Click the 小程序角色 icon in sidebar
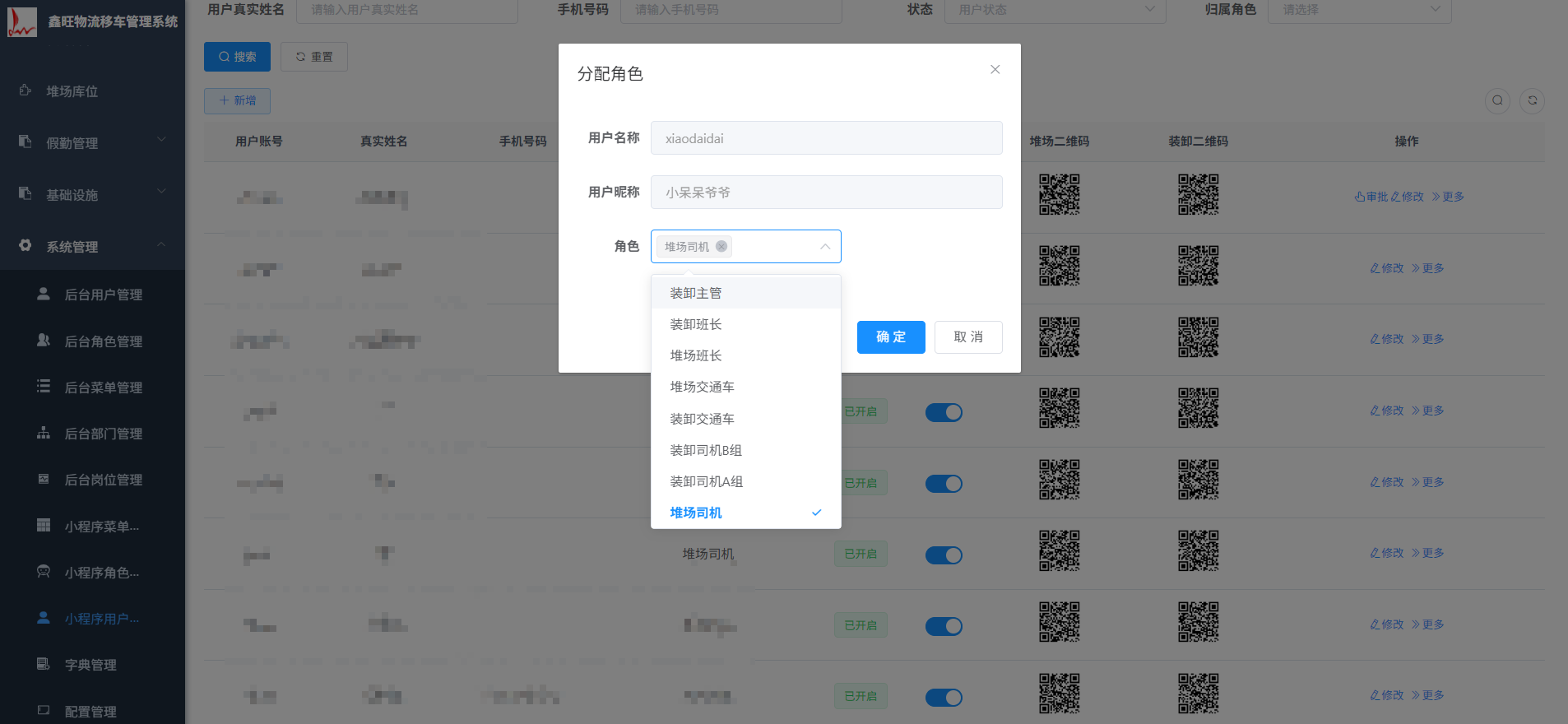The height and width of the screenshot is (724, 1568). [44, 571]
